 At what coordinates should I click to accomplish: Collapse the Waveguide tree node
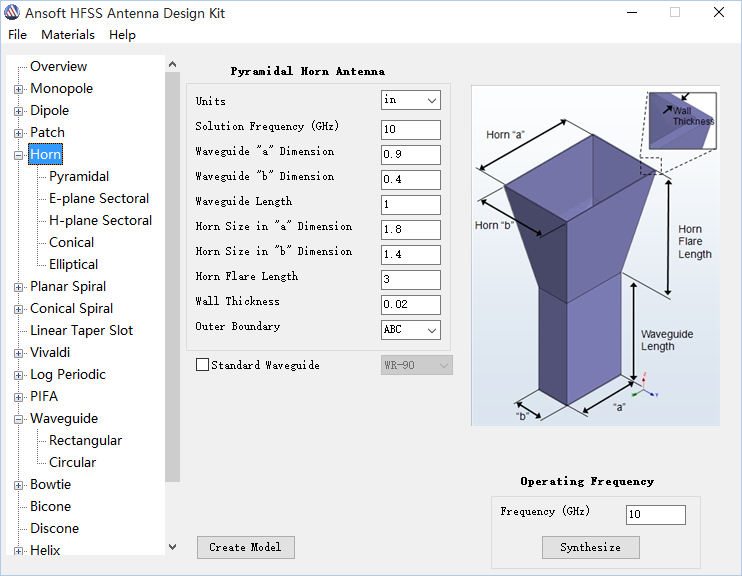click(x=18, y=419)
